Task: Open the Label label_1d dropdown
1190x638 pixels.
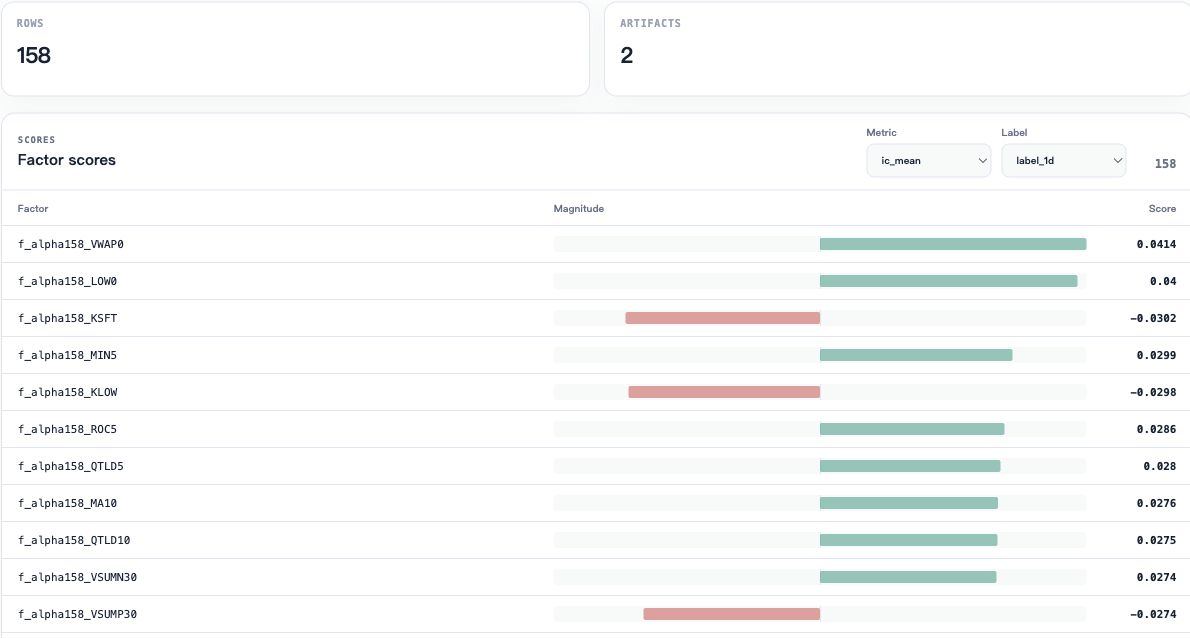Action: point(1063,161)
